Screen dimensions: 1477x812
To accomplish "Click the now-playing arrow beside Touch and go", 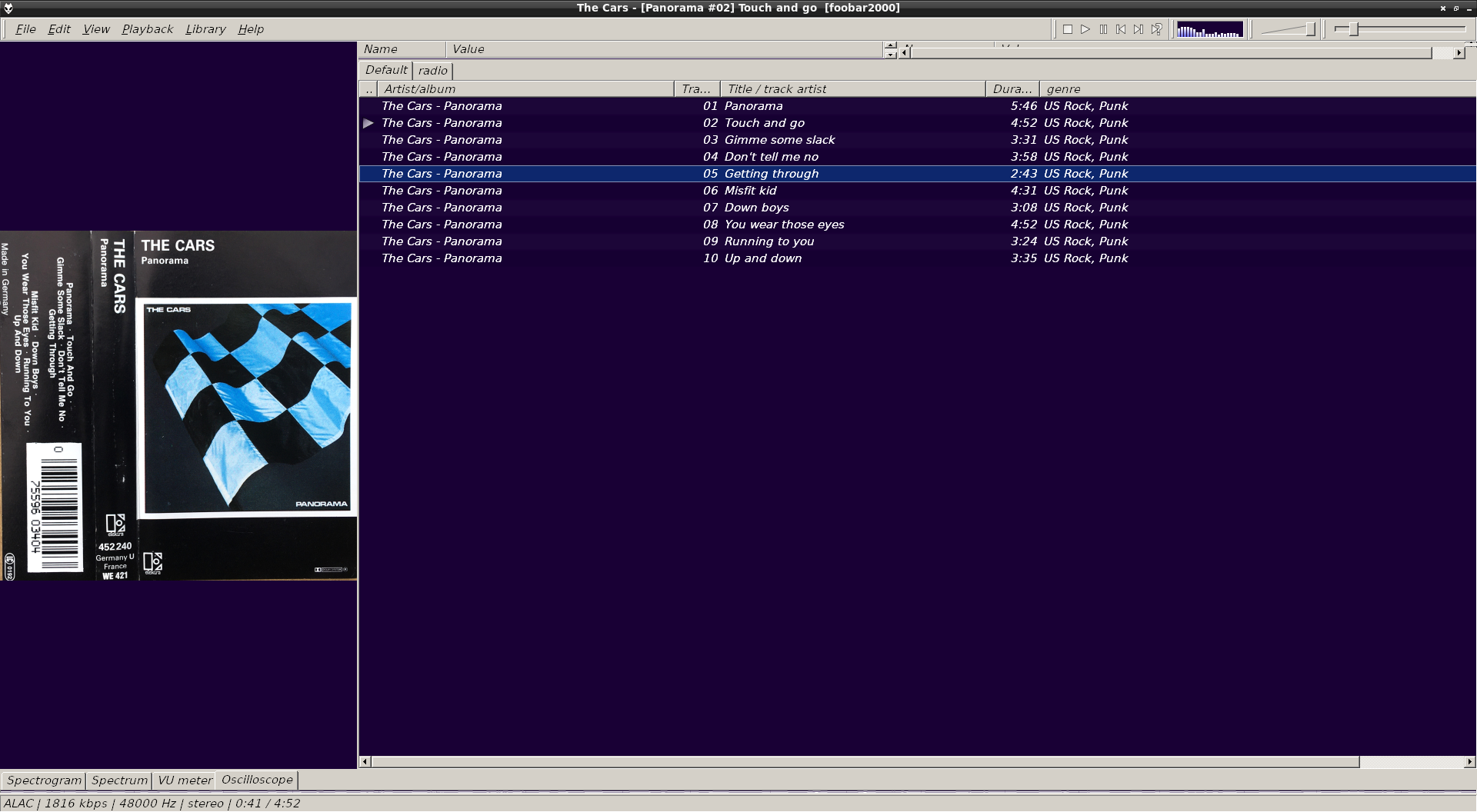I will 368,123.
